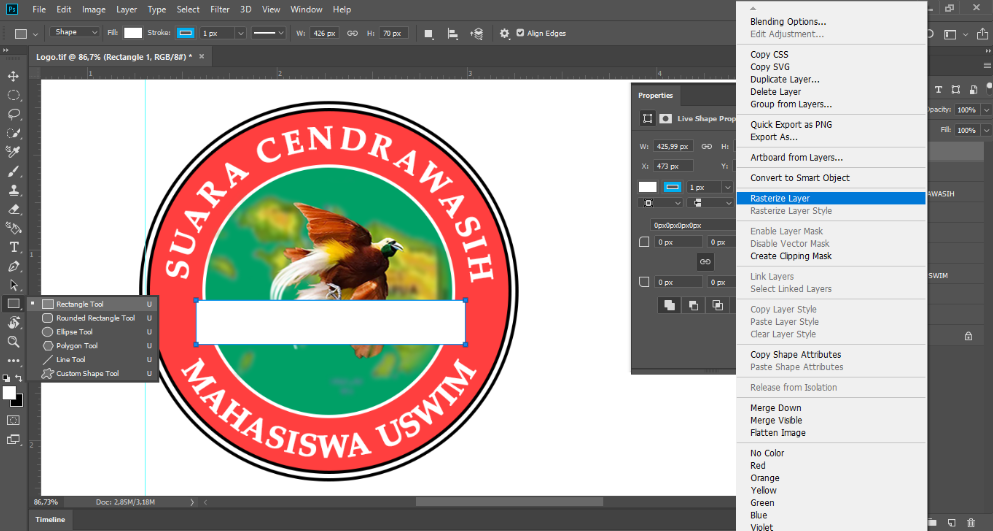Viewport: 993px width, 531px height.
Task: Select the Path Selection arrow tool
Action: pyautogui.click(x=13, y=285)
